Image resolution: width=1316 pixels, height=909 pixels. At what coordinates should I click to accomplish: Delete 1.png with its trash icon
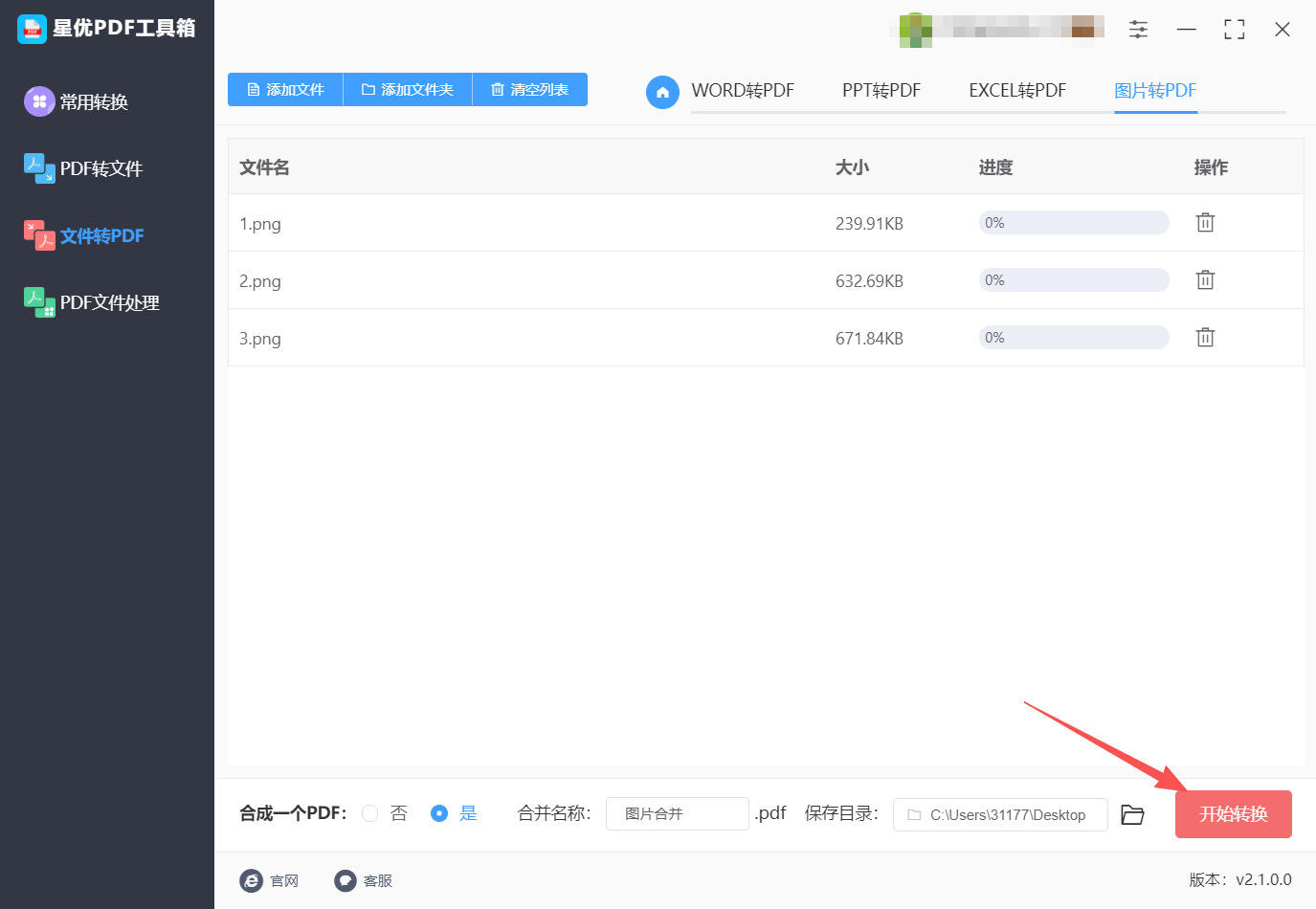point(1205,223)
